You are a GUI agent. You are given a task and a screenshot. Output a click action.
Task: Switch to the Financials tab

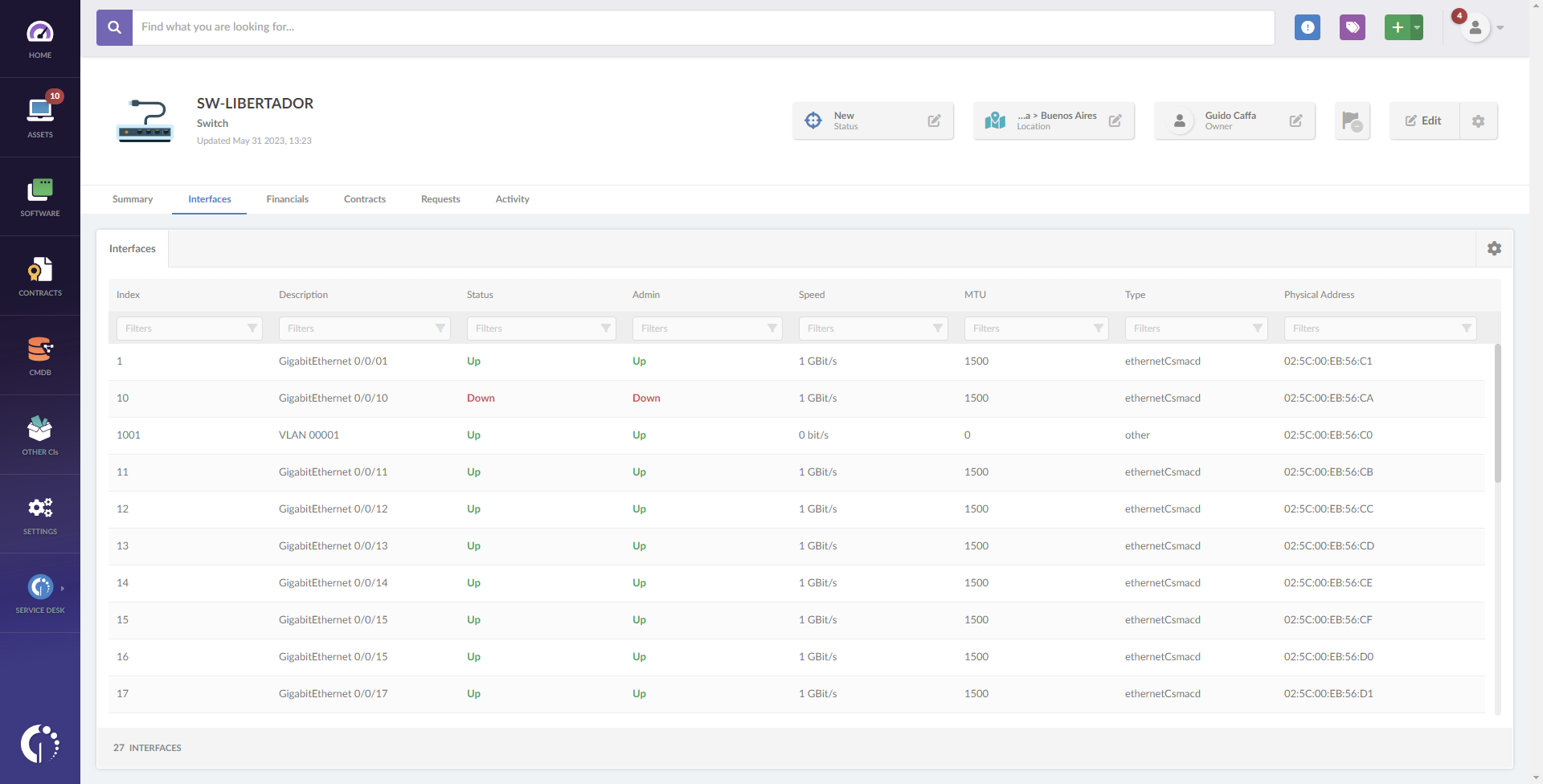click(x=287, y=199)
